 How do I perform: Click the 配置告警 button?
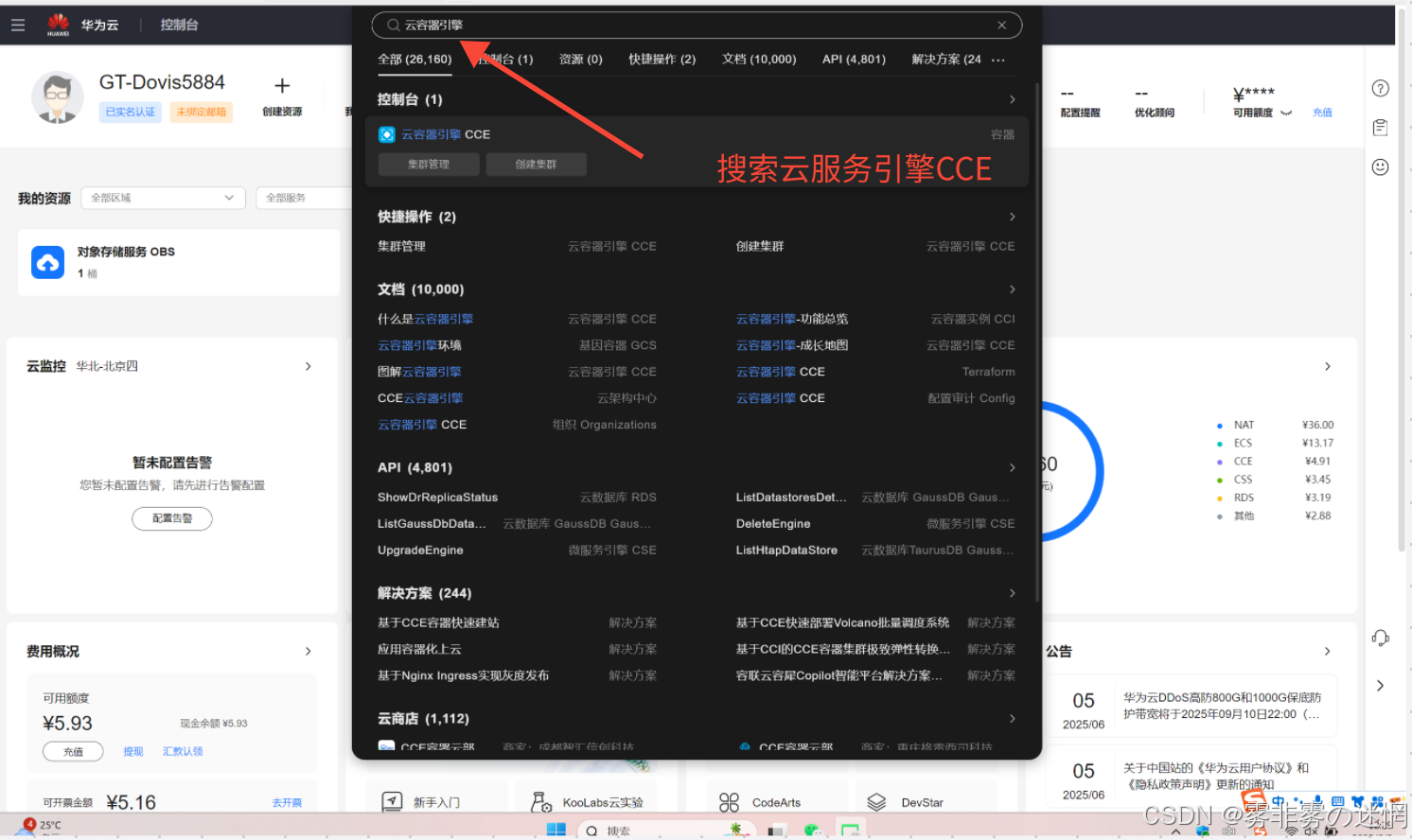tap(172, 518)
